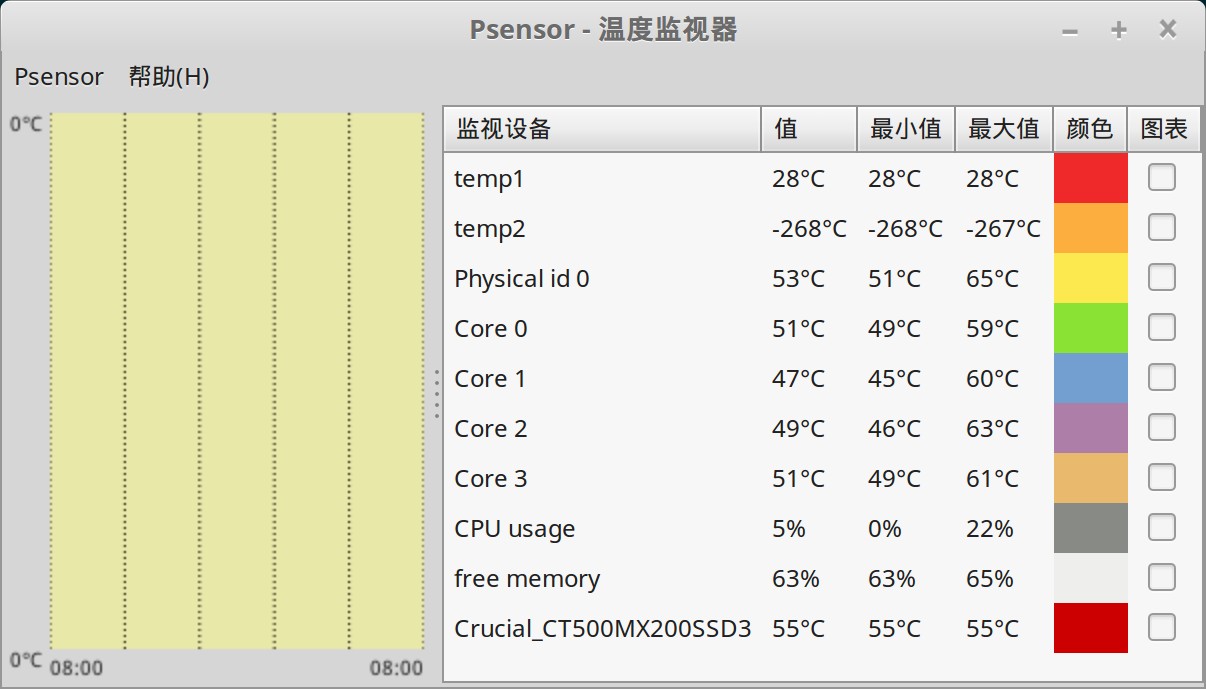Screen dimensions: 1206x689
Task: Click the pane divider handle beside graph
Action: point(437,394)
